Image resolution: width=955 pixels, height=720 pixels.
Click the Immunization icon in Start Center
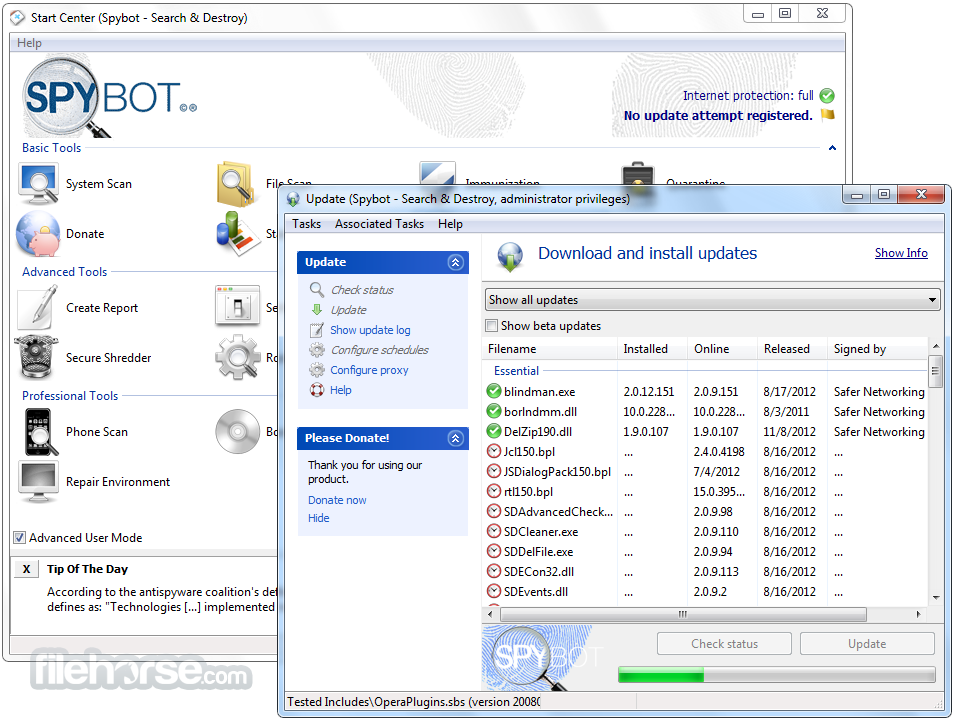point(437,173)
